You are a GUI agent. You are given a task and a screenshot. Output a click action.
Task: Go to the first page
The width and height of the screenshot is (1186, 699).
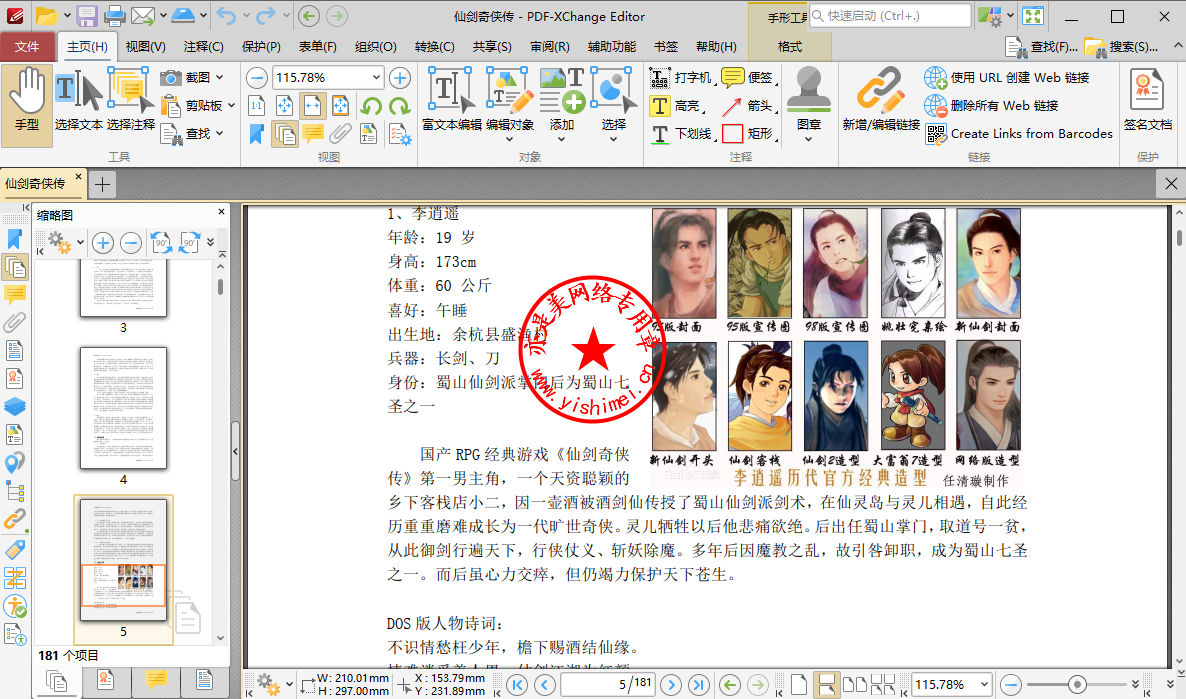(517, 685)
